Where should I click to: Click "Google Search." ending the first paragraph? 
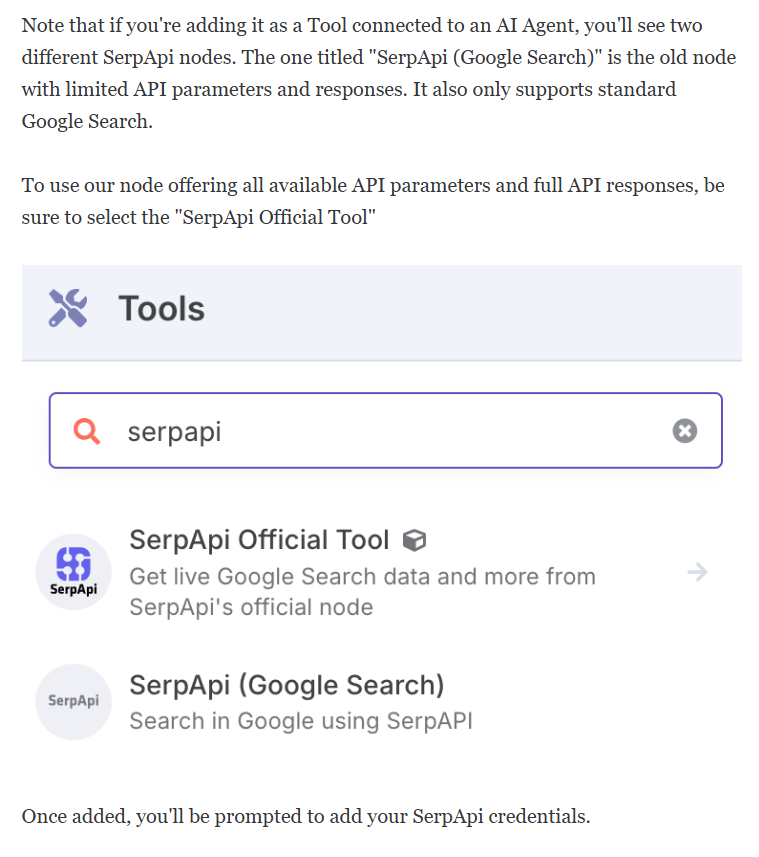tap(87, 121)
